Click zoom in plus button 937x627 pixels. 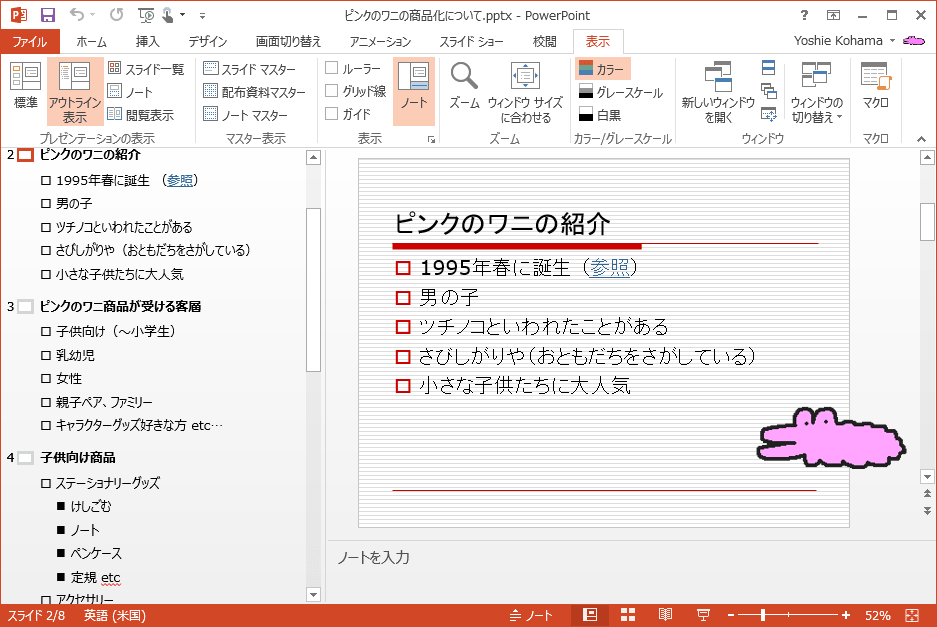(846, 615)
